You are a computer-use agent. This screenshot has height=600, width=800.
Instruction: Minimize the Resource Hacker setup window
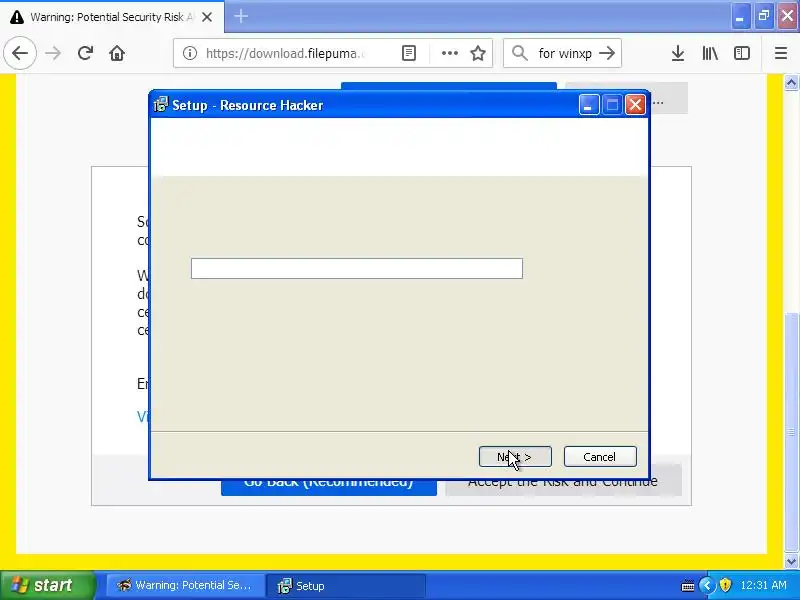pyautogui.click(x=588, y=105)
